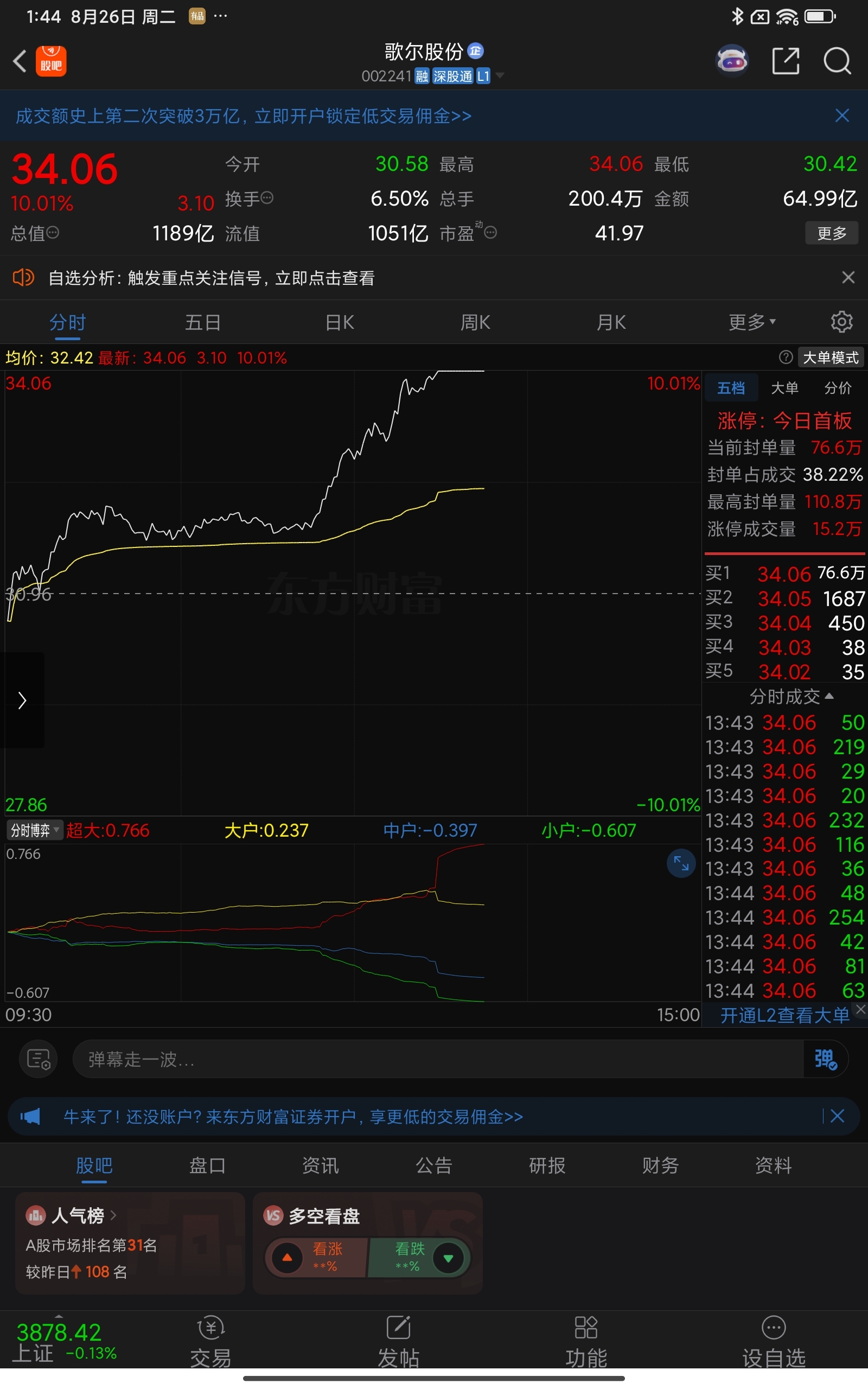Switch to 大单 tab in side panel
868x1389 pixels.
784,388
